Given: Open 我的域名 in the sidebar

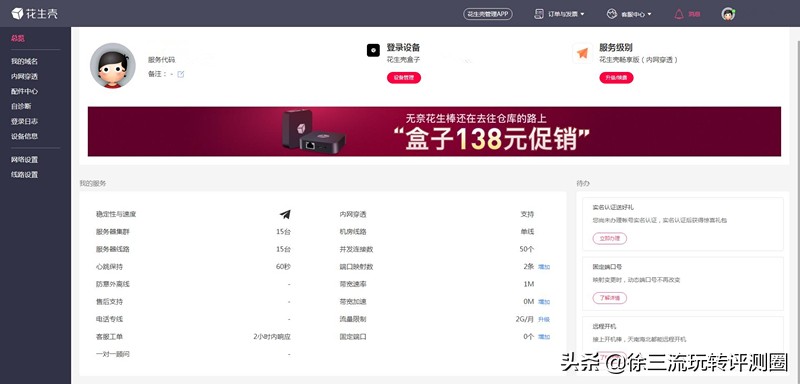Looking at the screenshot, I should (24, 61).
